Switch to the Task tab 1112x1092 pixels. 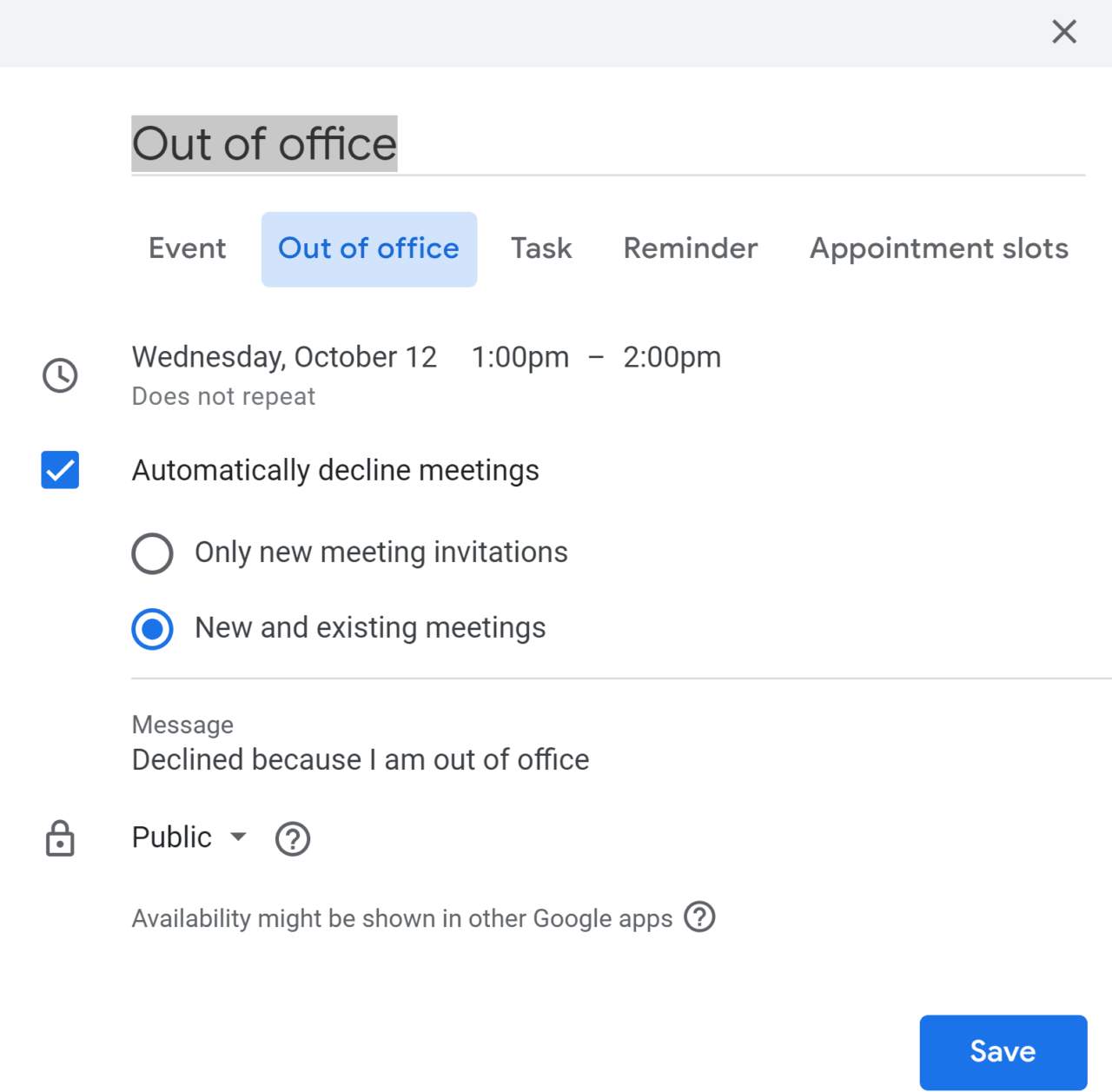(540, 248)
